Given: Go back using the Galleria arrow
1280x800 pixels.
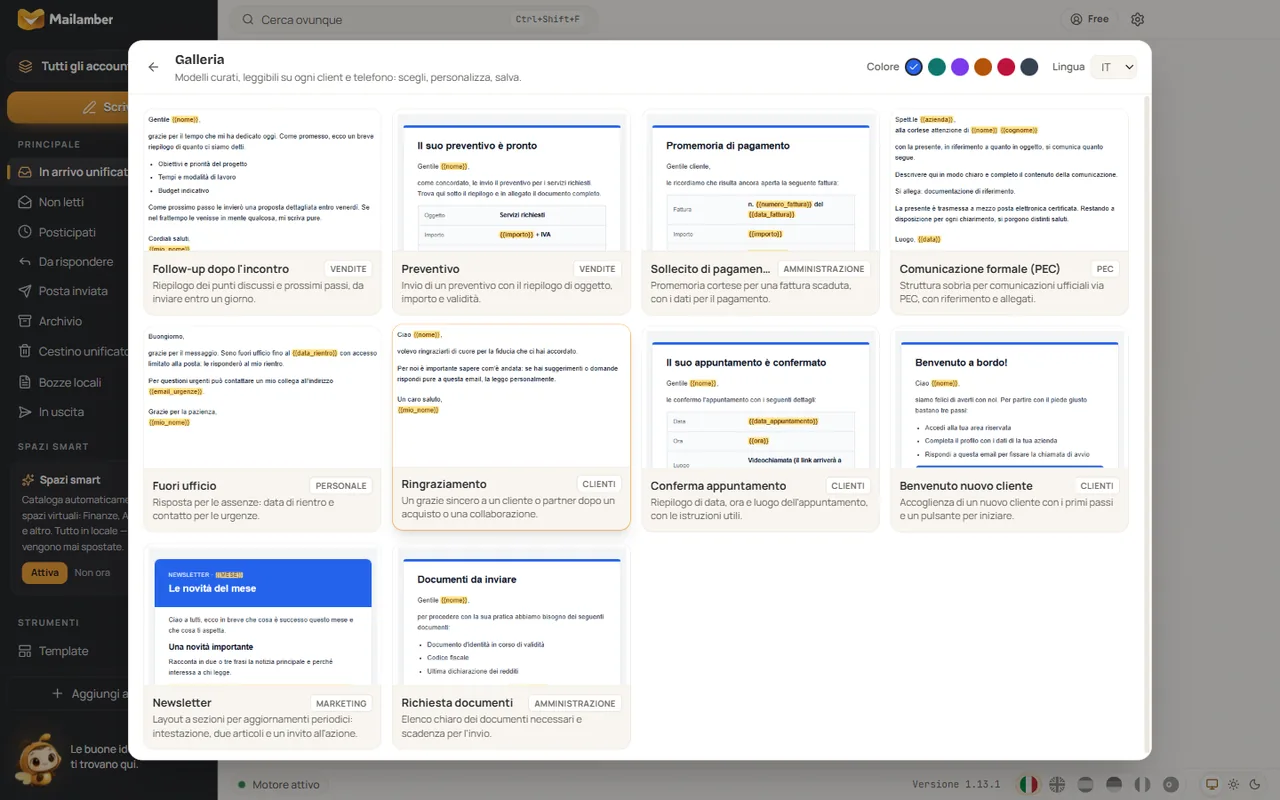Looking at the screenshot, I should click(x=153, y=67).
